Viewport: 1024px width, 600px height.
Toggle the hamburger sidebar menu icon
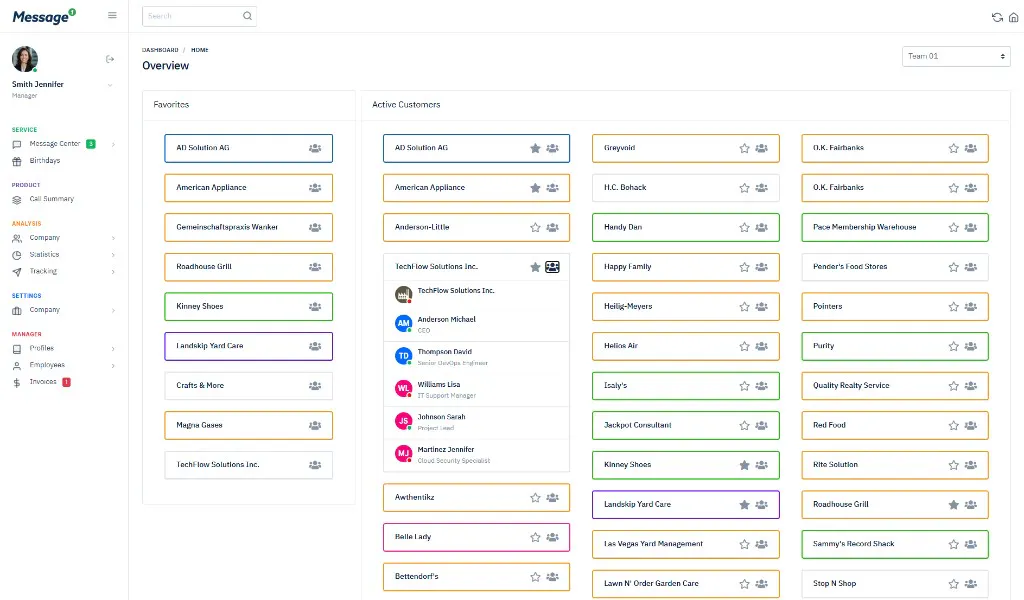point(112,16)
